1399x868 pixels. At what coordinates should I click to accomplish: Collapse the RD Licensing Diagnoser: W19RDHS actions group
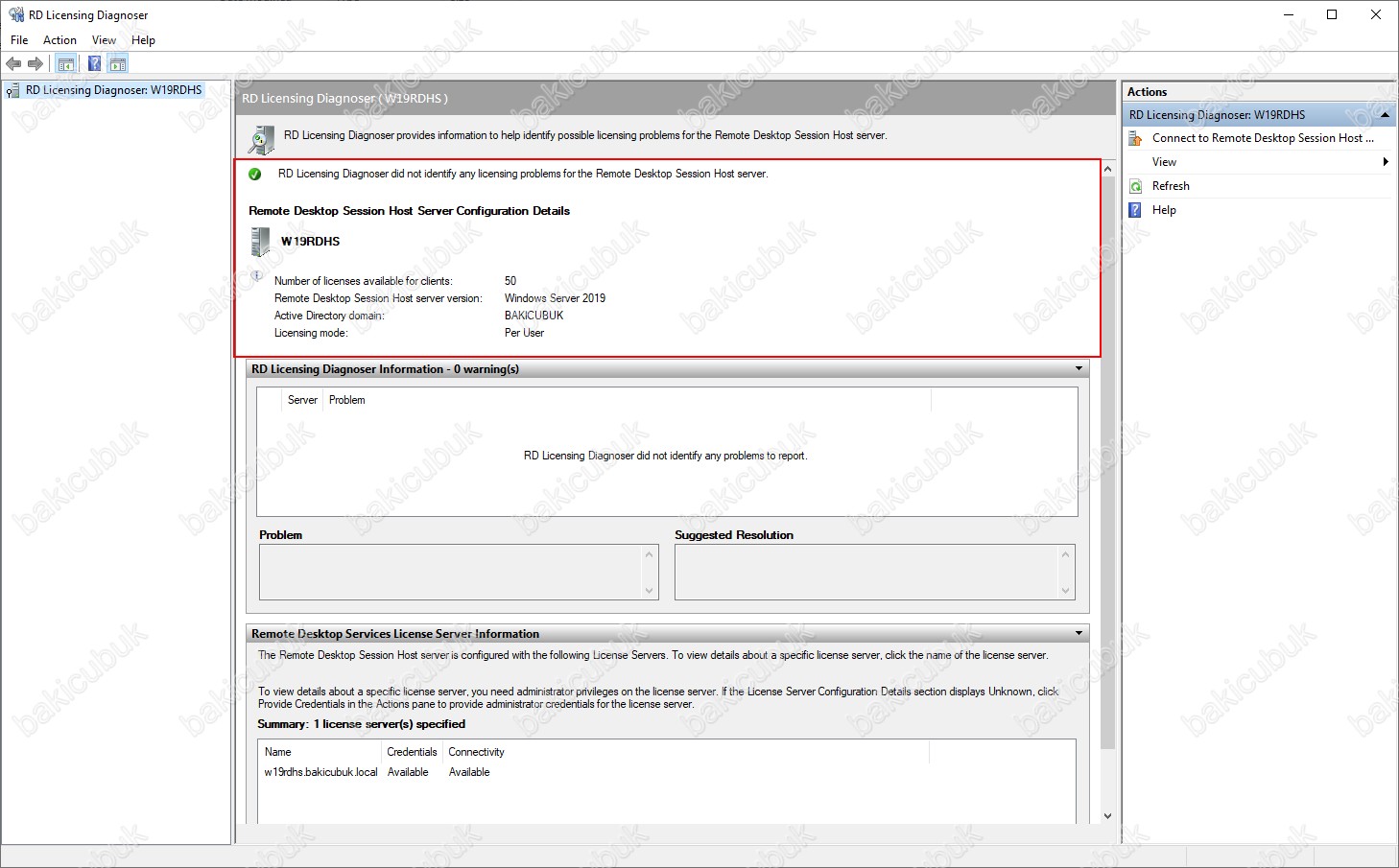[1386, 115]
